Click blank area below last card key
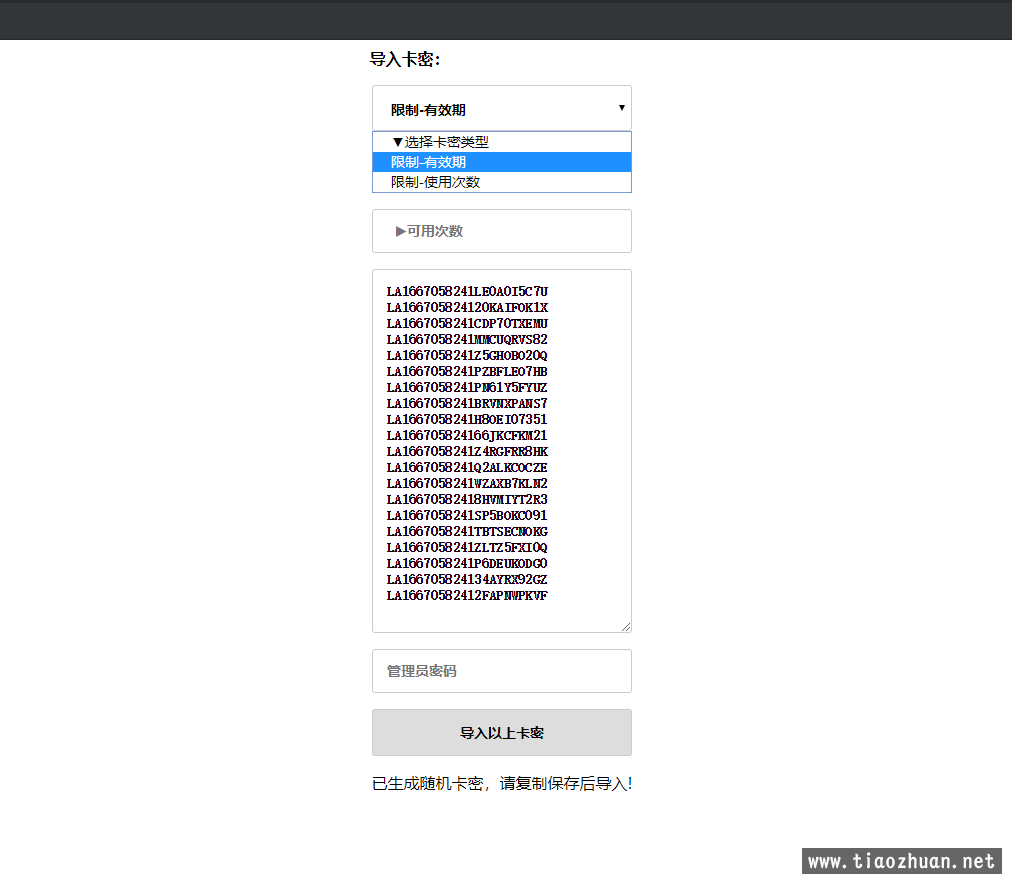Viewport: 1012px width, 879px height. pyautogui.click(x=500, y=616)
